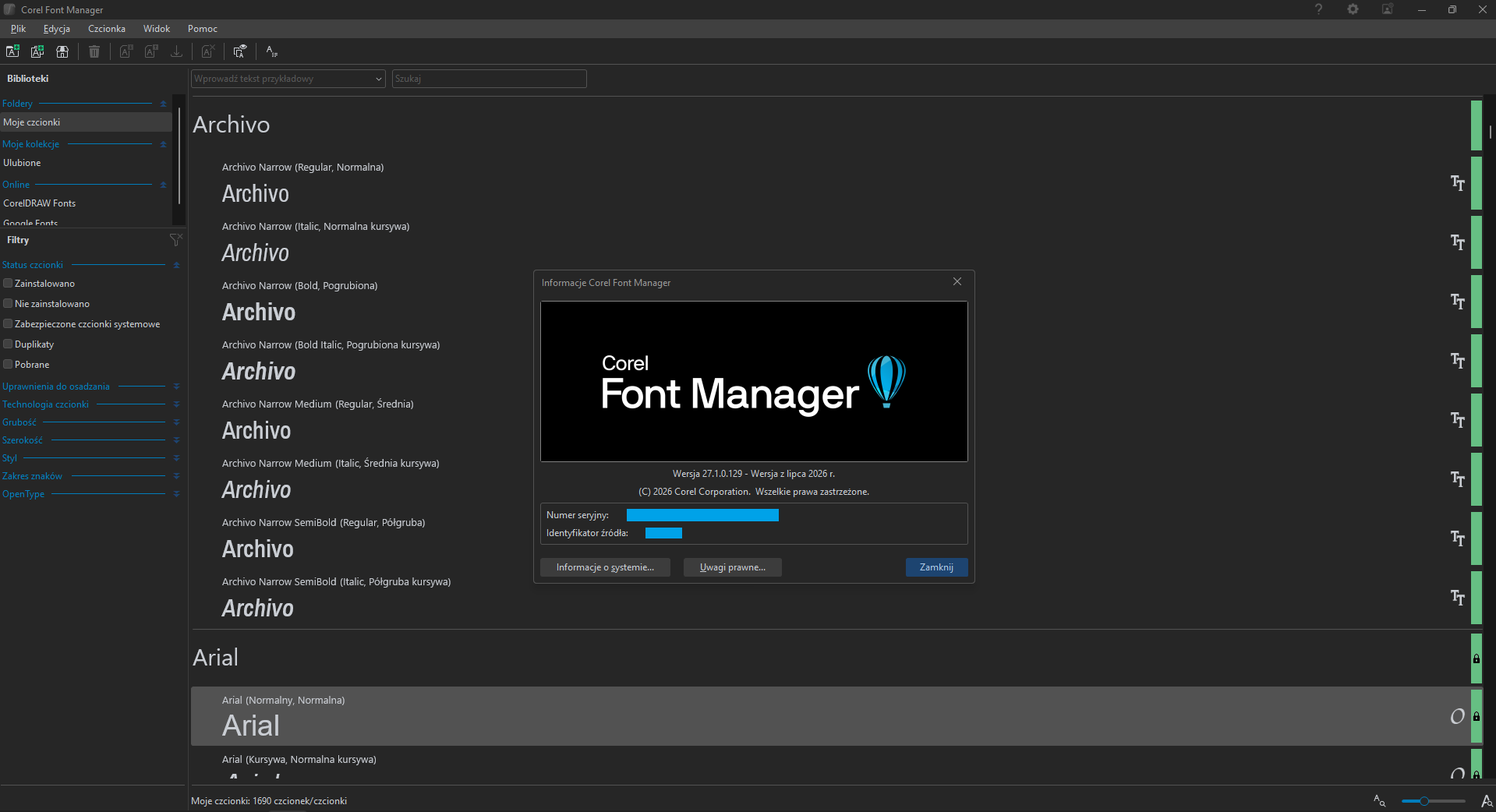This screenshot has width=1496, height=812.
Task: Click the Informacje o systemie button
Action: 605,567
